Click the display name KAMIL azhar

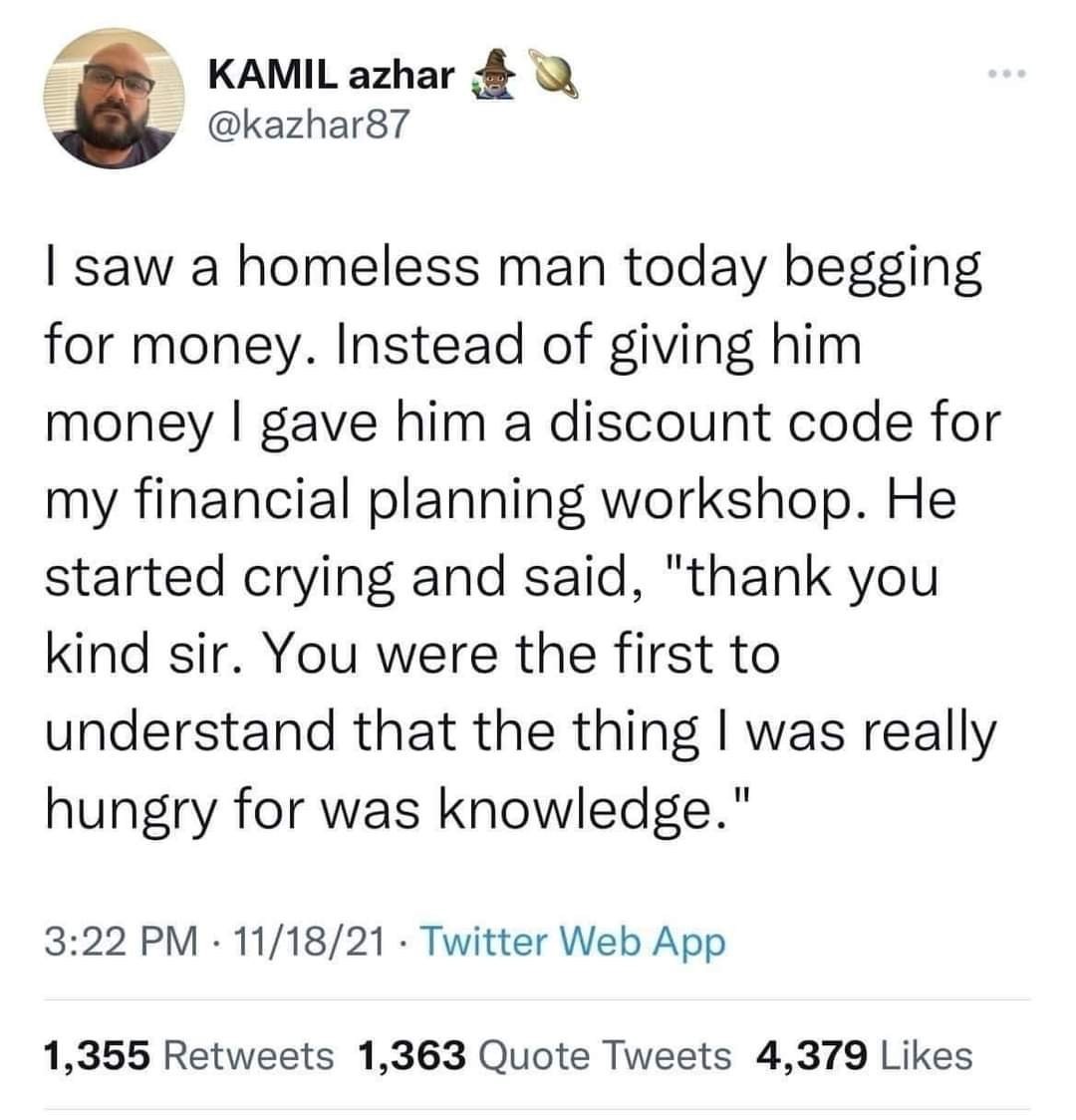point(332,74)
